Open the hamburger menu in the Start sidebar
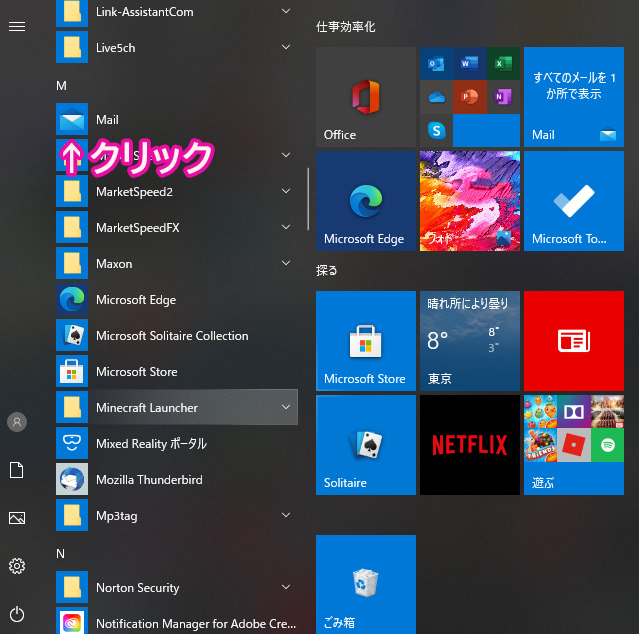This screenshot has height=634, width=639. click(17, 26)
